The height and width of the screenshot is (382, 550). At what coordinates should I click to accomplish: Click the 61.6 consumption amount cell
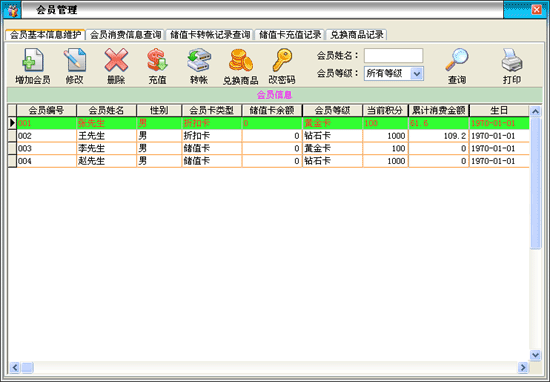tap(438, 123)
